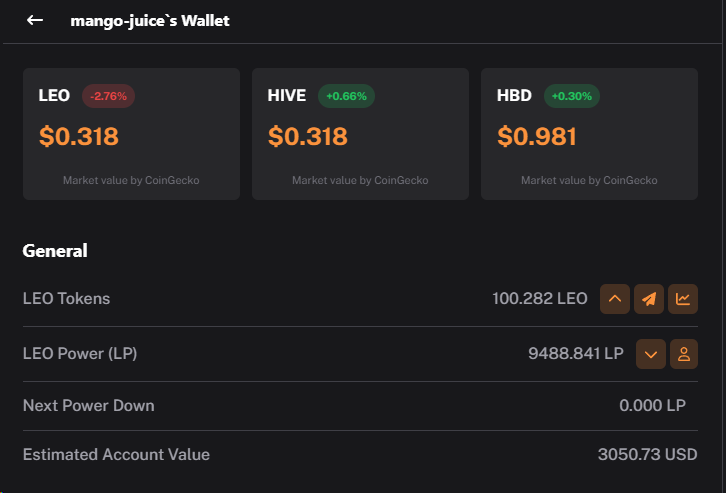Click CoinGecko text under the HIVE price
This screenshot has width=726, height=493.
point(401,180)
